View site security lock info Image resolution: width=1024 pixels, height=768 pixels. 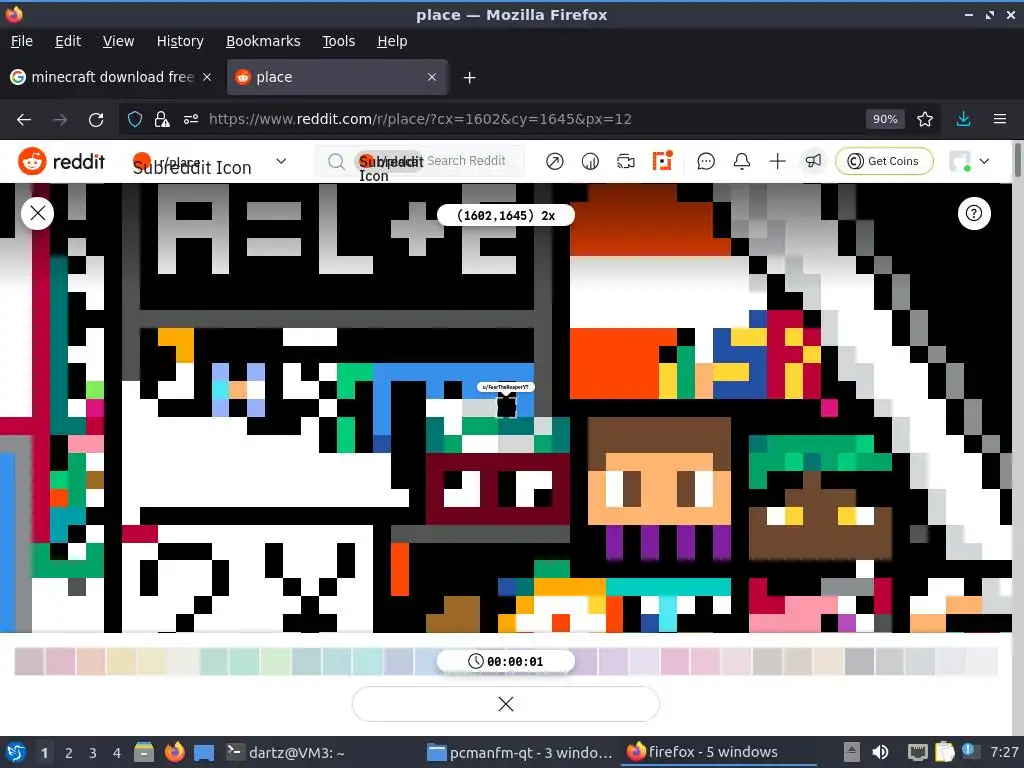(162, 120)
